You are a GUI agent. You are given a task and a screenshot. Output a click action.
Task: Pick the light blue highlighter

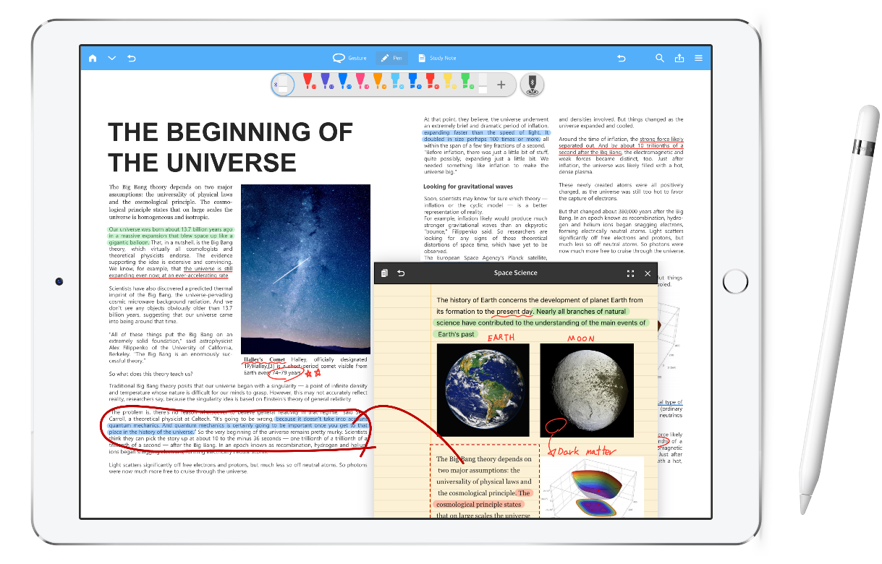(x=397, y=82)
